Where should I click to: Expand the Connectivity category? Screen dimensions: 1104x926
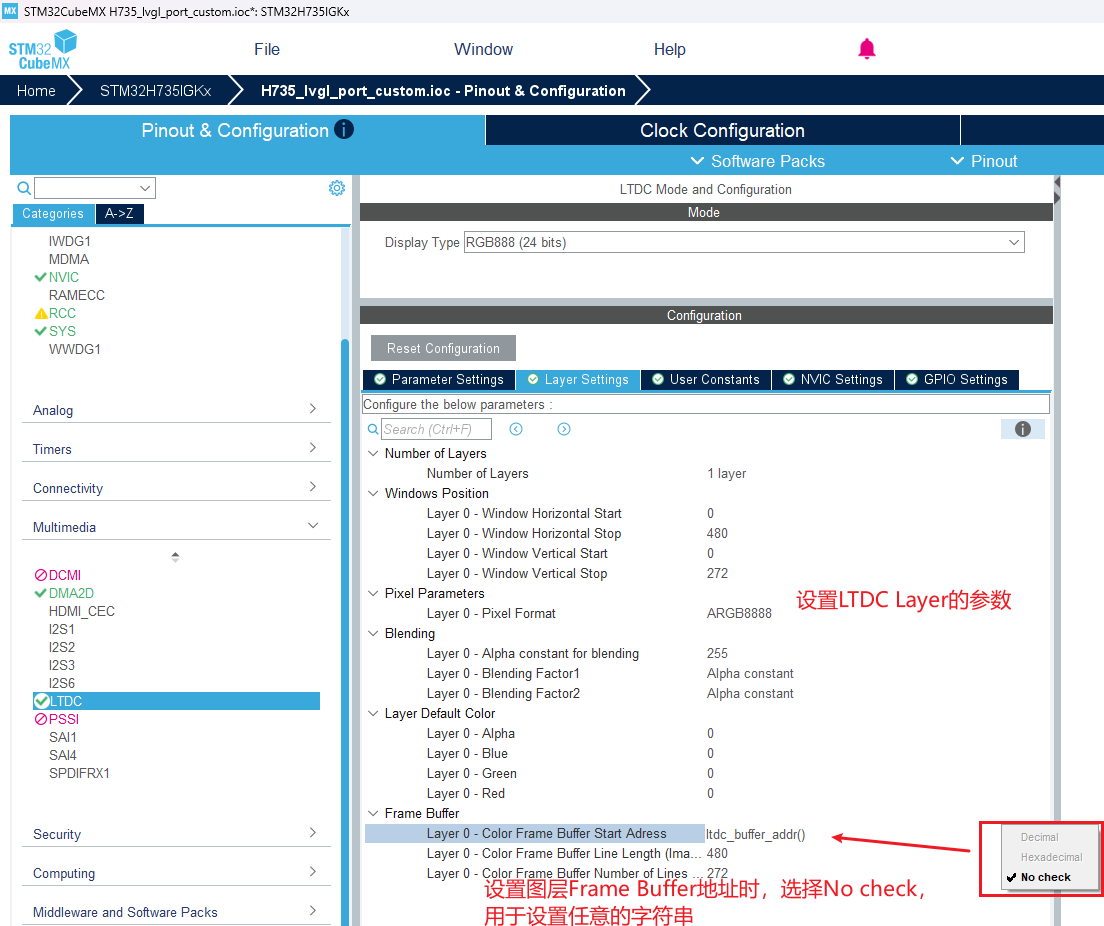coord(176,488)
